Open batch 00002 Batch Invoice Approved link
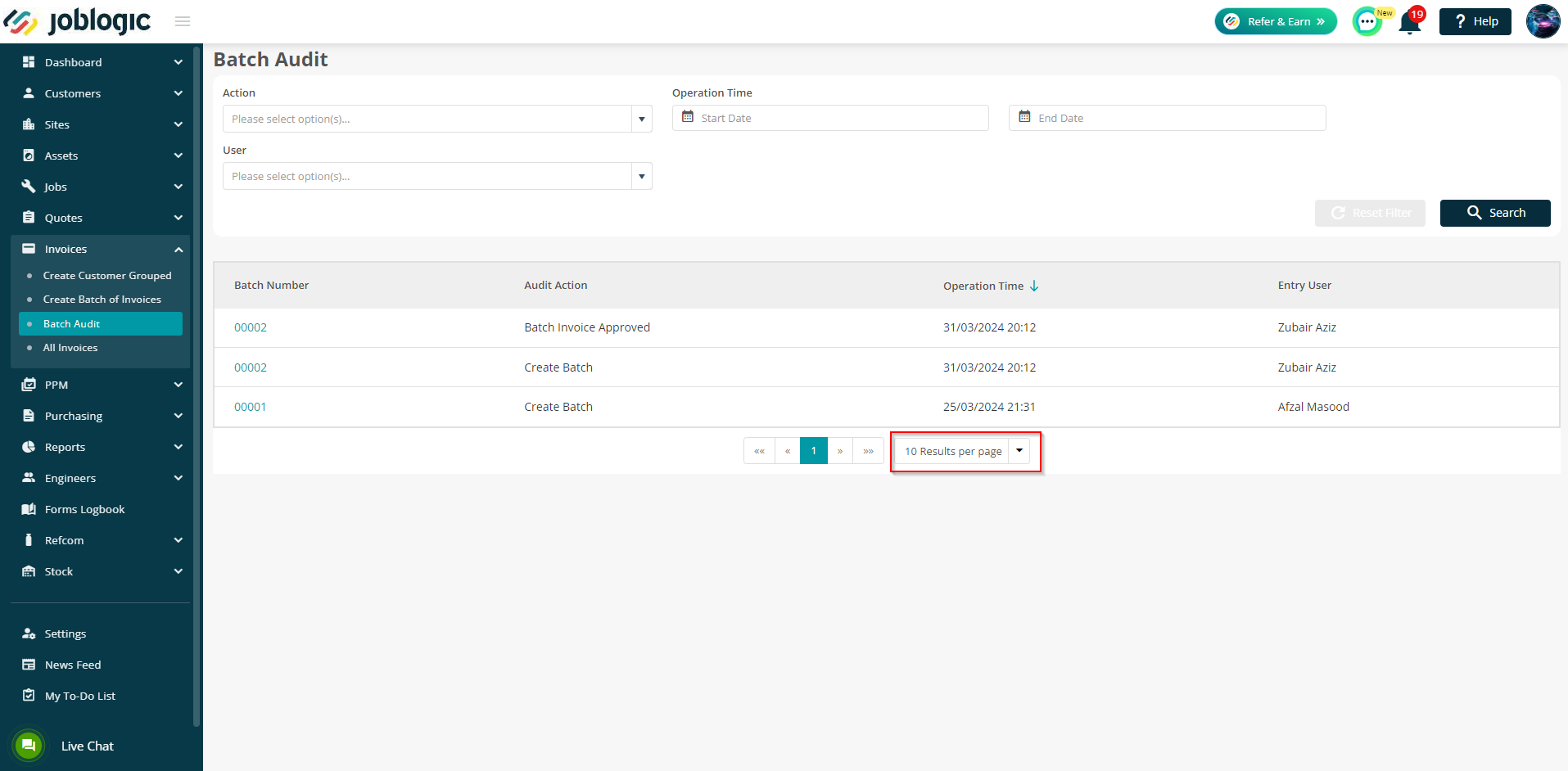Screen dimensions: 1568x771 coord(251,327)
